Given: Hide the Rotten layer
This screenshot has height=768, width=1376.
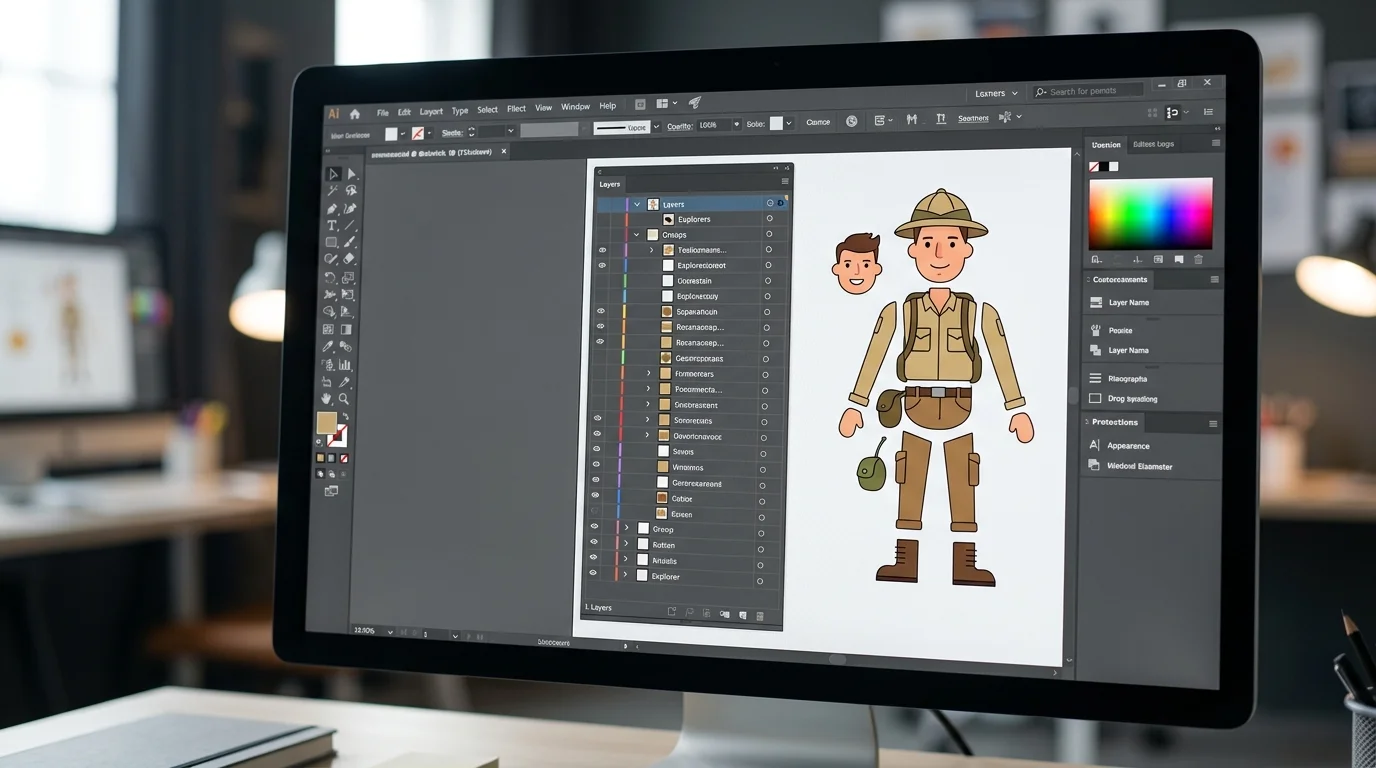Looking at the screenshot, I should pyautogui.click(x=594, y=541).
